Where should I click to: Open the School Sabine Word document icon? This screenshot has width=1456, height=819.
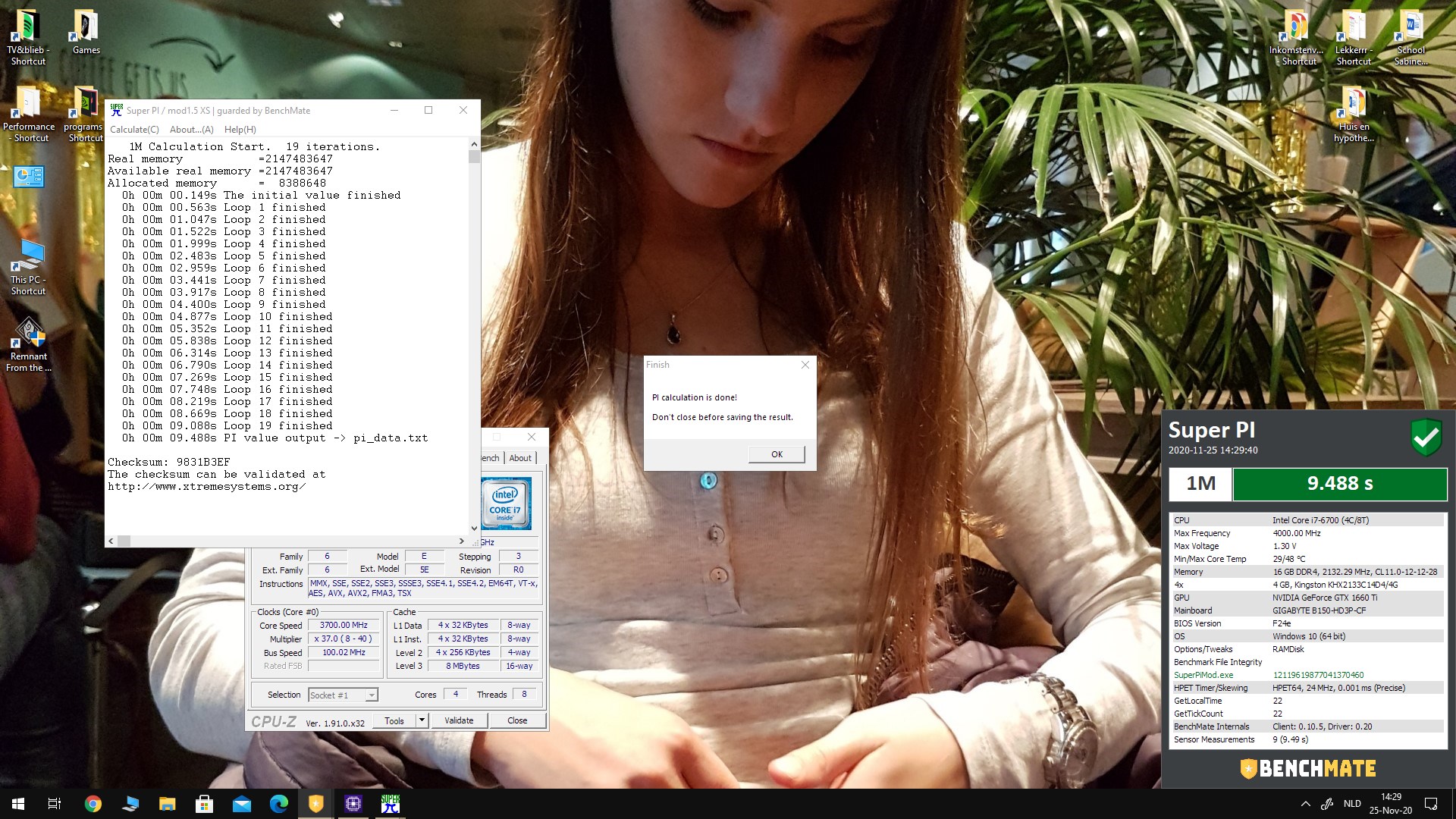point(1410,38)
